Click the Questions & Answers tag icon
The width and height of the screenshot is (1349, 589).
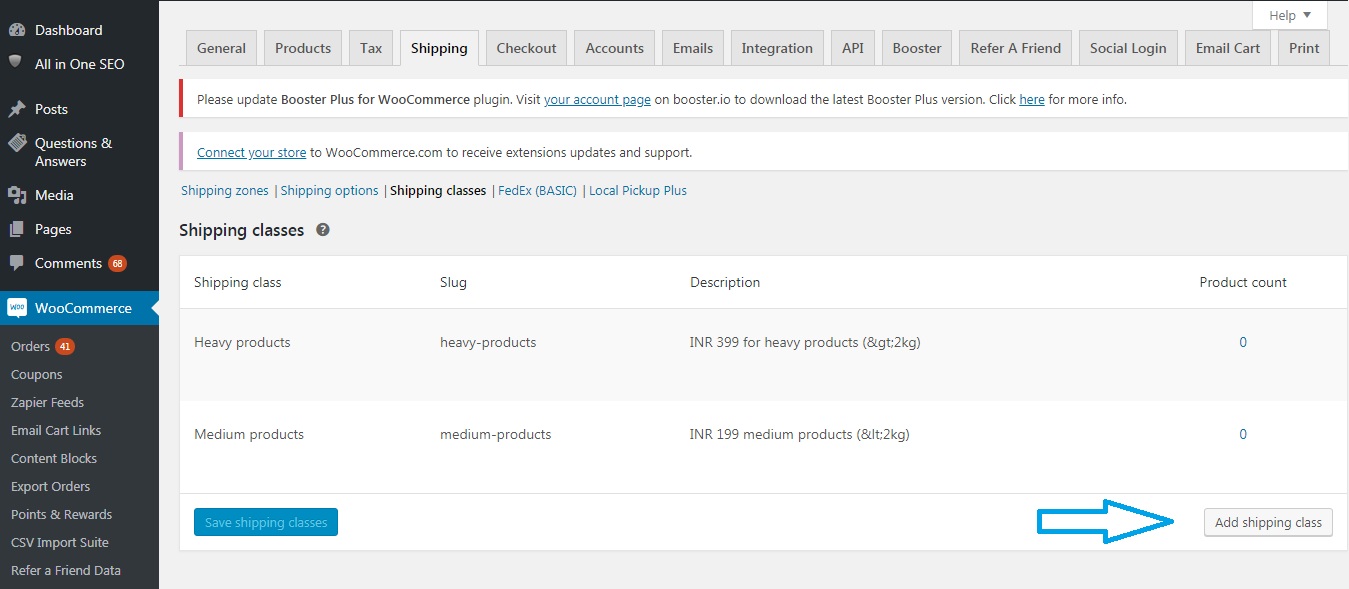[x=16, y=143]
